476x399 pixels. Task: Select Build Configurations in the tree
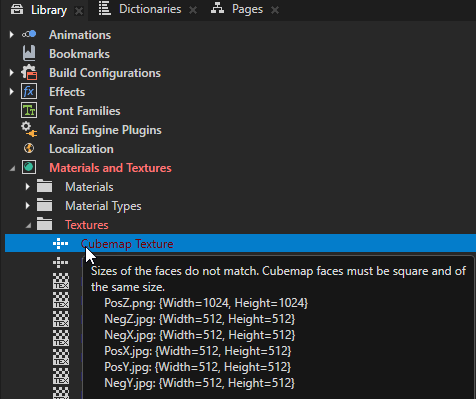click(x=105, y=73)
